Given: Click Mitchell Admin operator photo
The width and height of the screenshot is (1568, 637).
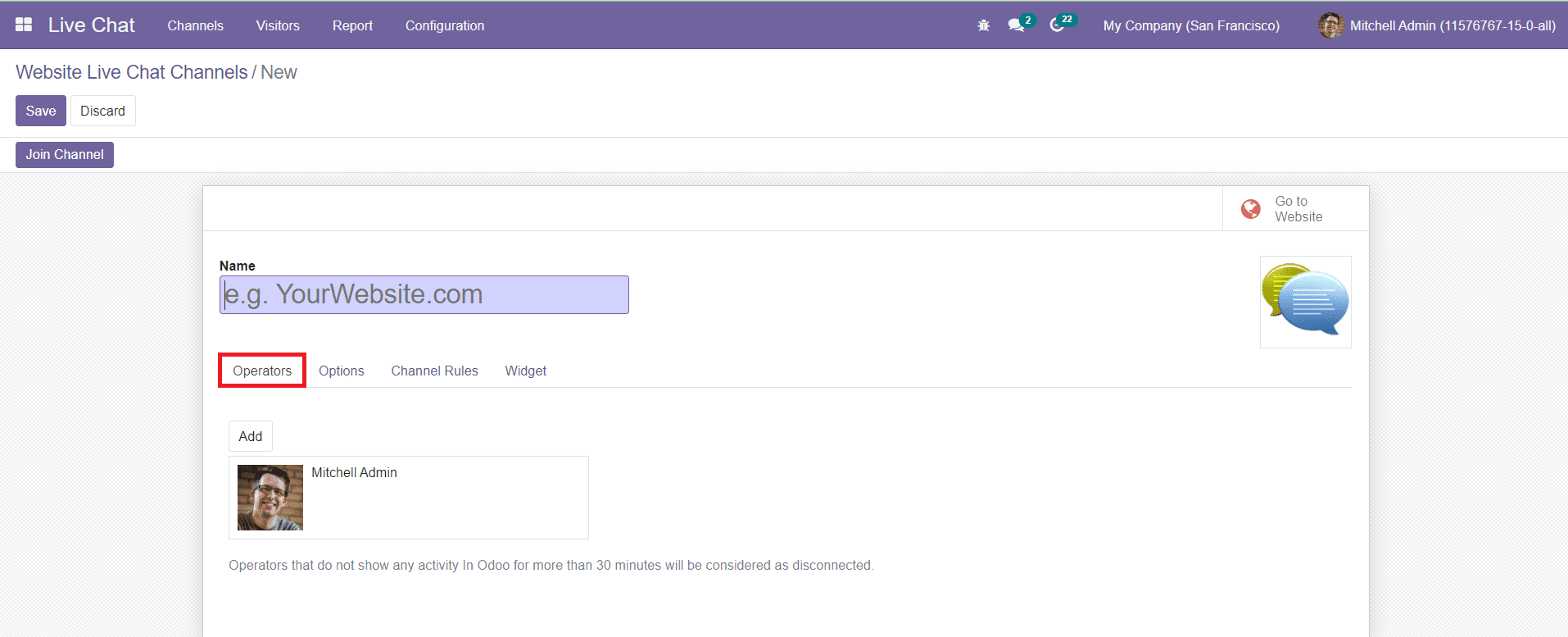Looking at the screenshot, I should click(270, 498).
